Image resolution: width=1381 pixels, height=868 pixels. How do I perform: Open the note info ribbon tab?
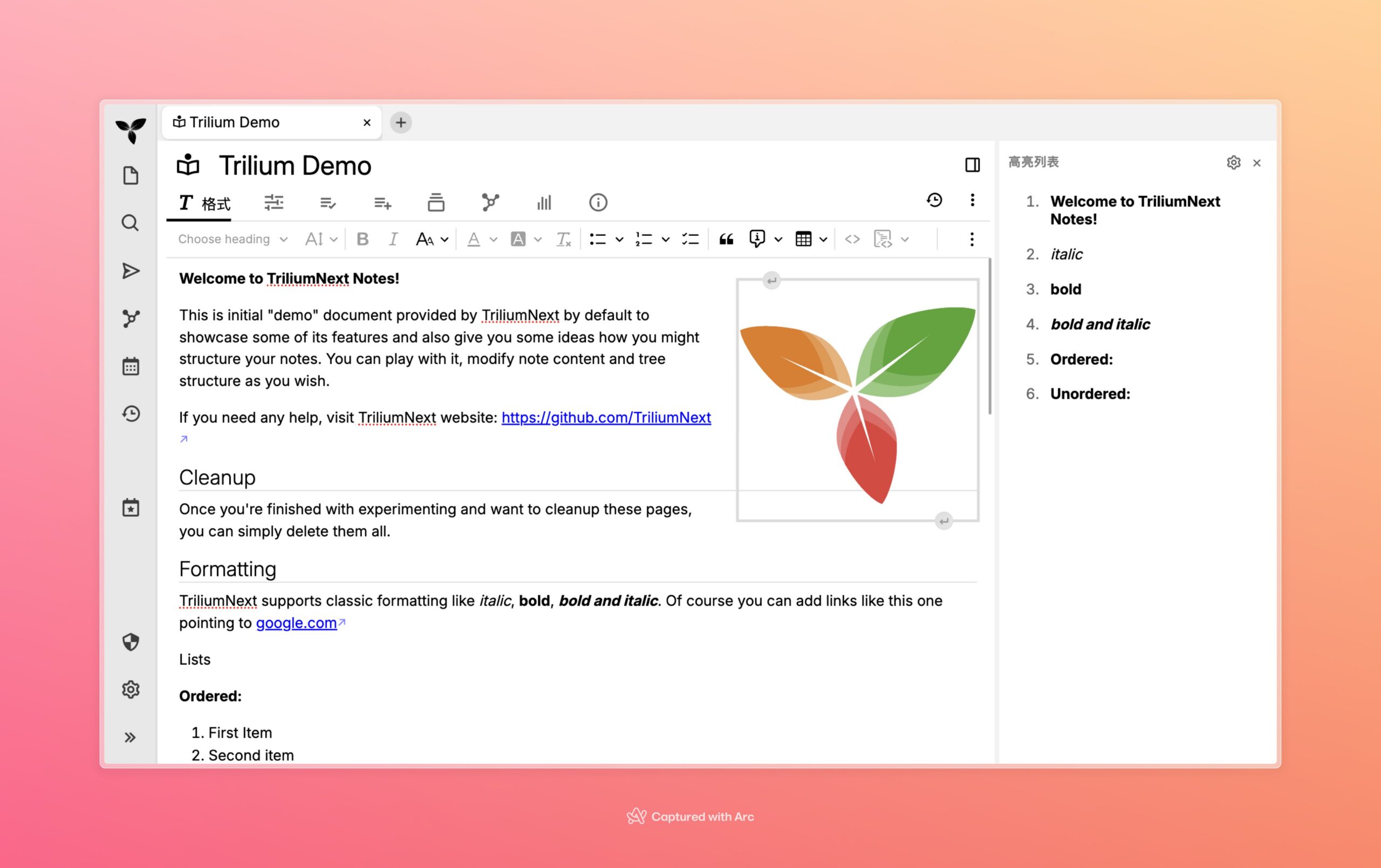pyautogui.click(x=598, y=202)
